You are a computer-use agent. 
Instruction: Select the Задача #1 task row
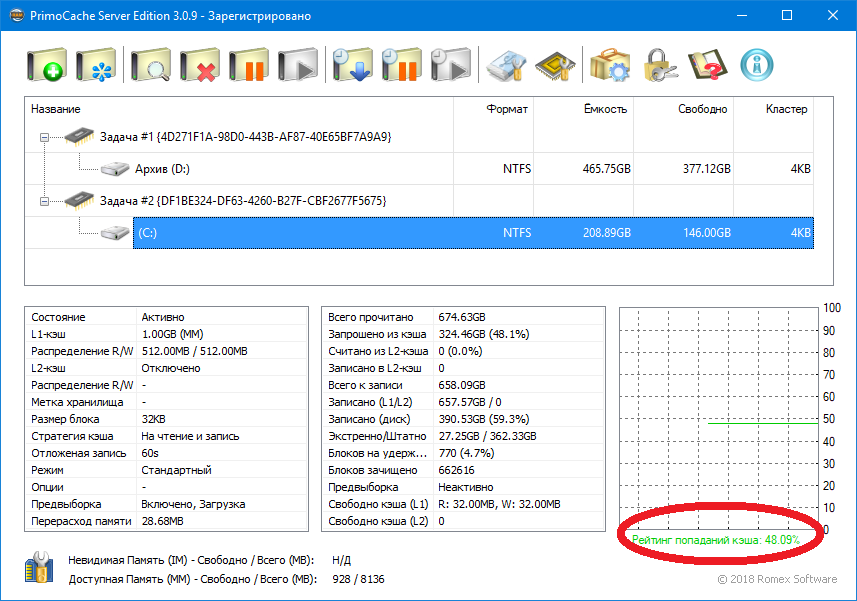(x=245, y=137)
